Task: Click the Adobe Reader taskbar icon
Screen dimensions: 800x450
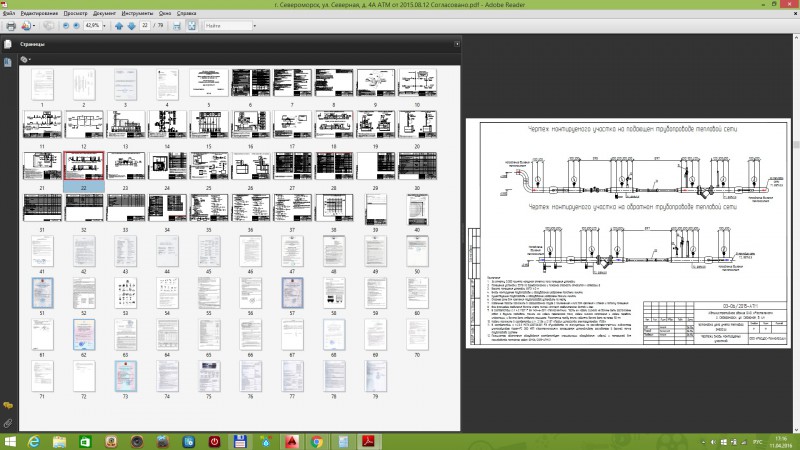Action: pyautogui.click(x=368, y=441)
